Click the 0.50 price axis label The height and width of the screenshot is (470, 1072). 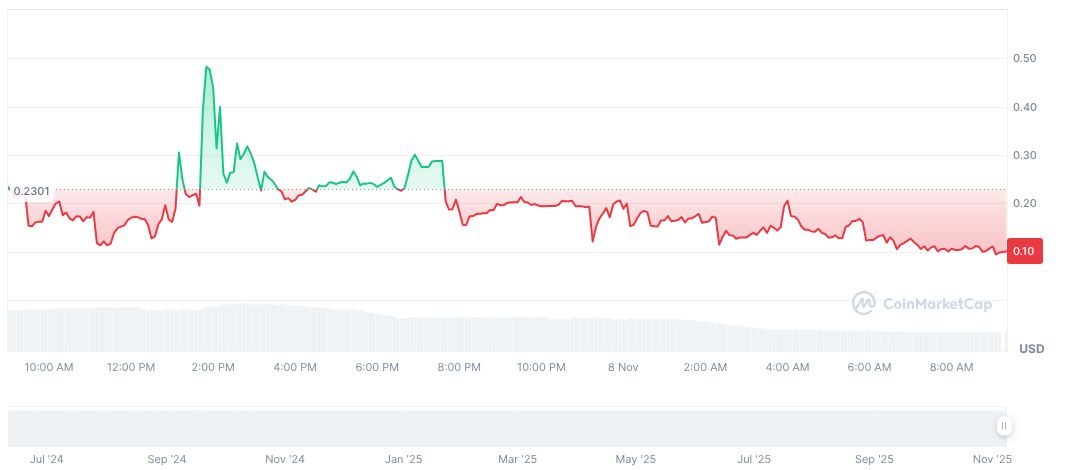coord(1023,58)
